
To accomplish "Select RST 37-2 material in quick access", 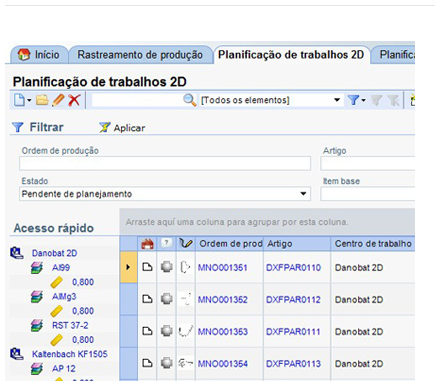I will pyautogui.click(x=70, y=325).
